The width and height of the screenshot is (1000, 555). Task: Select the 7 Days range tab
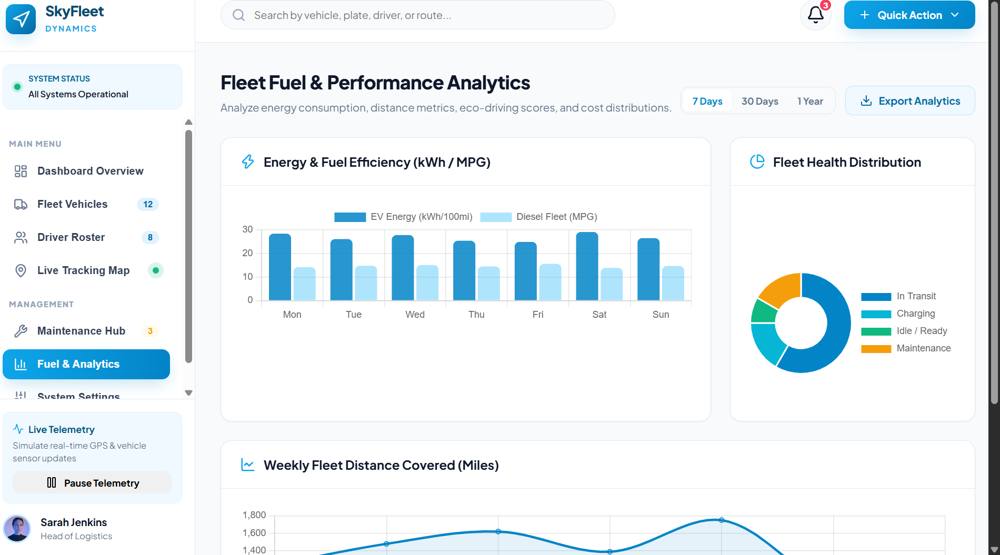click(707, 101)
